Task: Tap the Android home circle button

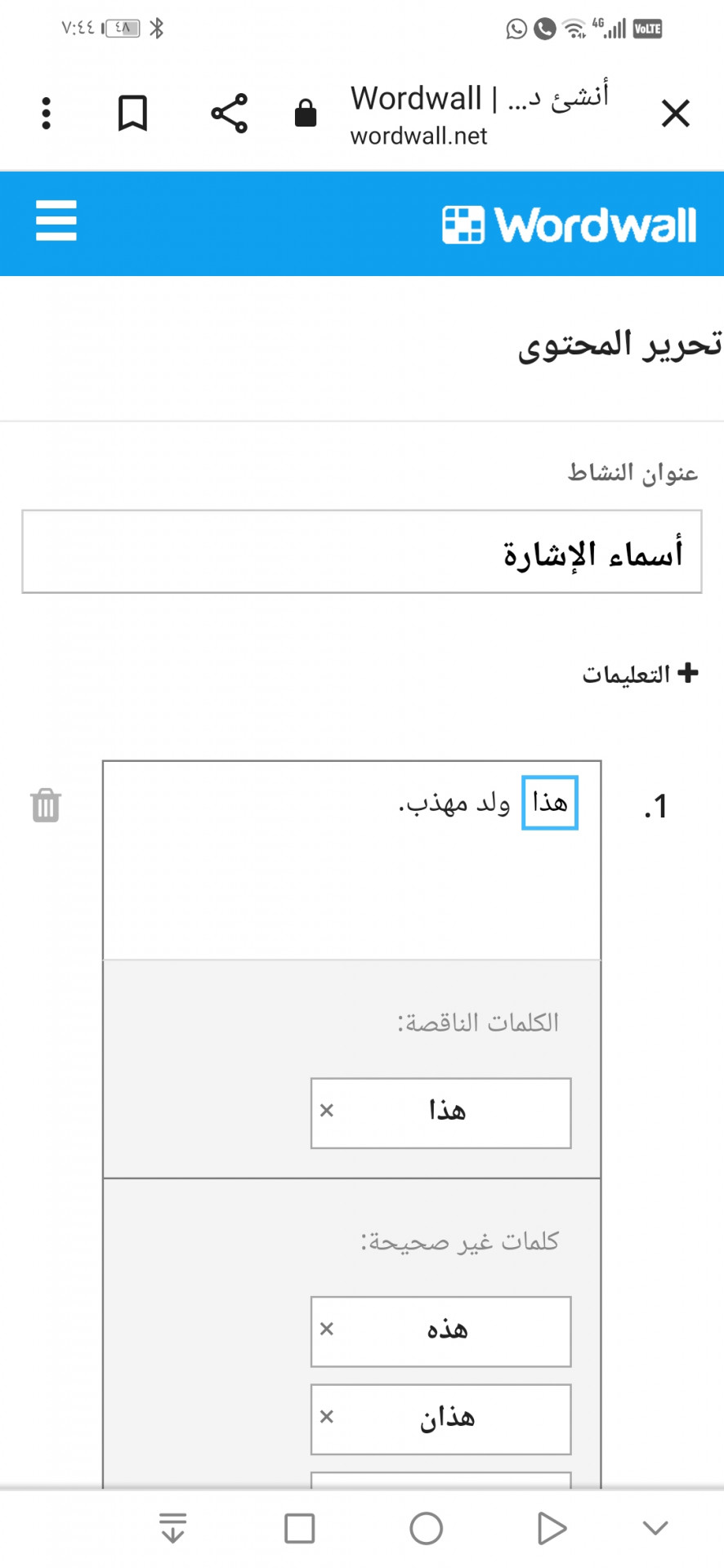Action: coord(426,1528)
